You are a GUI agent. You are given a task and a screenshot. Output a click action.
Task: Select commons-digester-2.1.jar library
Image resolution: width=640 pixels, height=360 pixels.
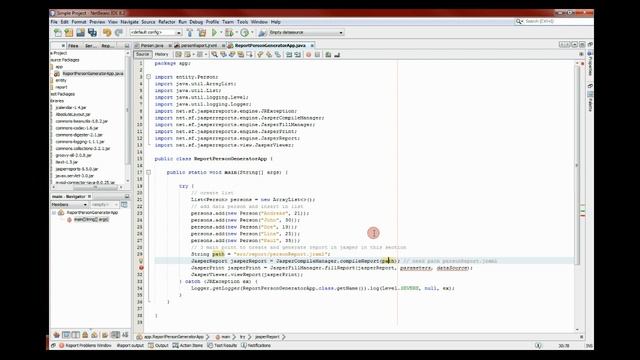point(79,135)
